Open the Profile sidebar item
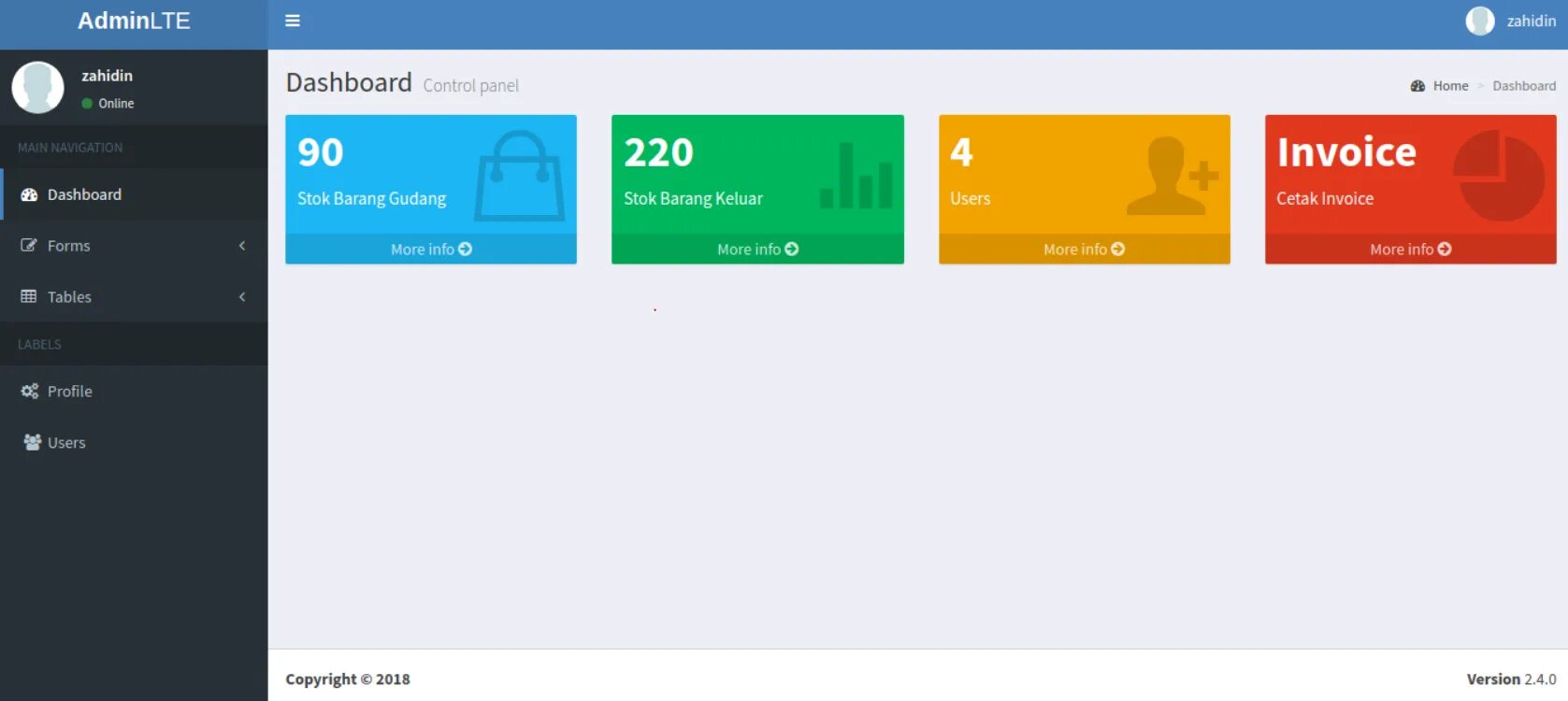The height and width of the screenshot is (701, 1568). click(134, 391)
